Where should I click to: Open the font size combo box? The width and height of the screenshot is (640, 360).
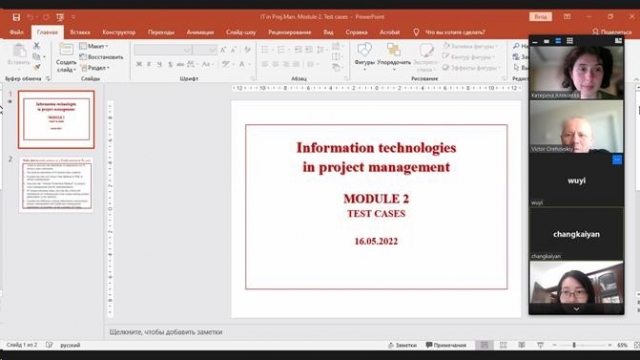click(205, 50)
